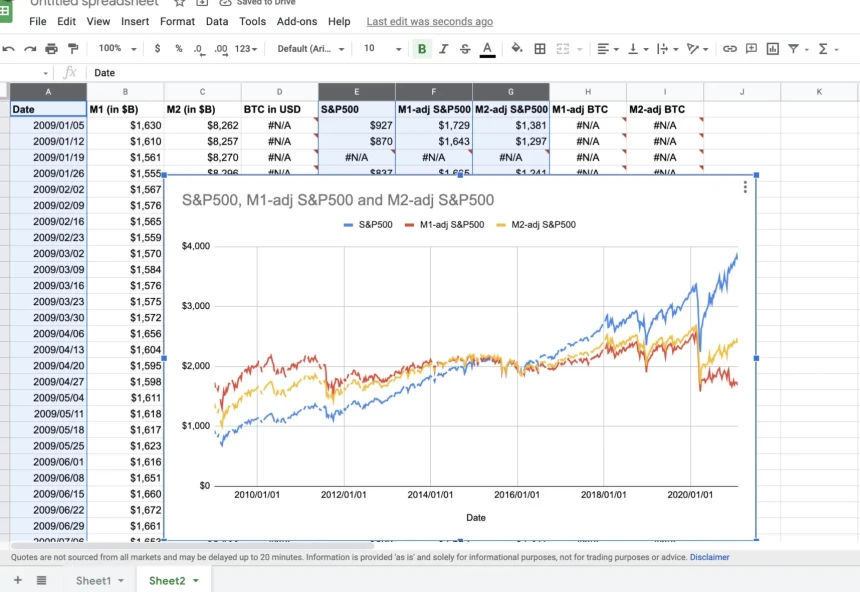
Task: Open the Borders tool
Action: [x=540, y=48]
